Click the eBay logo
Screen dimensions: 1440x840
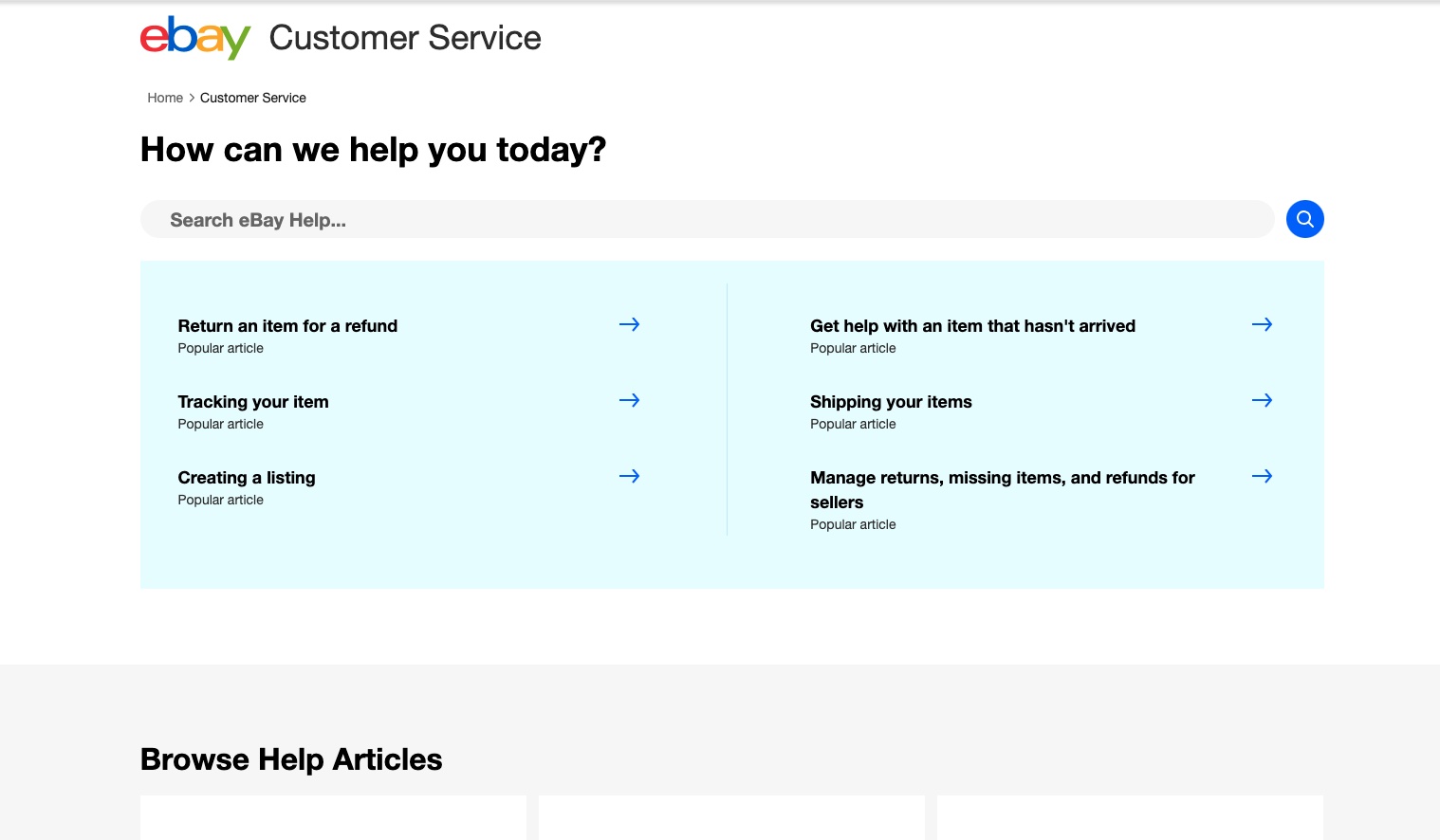click(x=195, y=38)
